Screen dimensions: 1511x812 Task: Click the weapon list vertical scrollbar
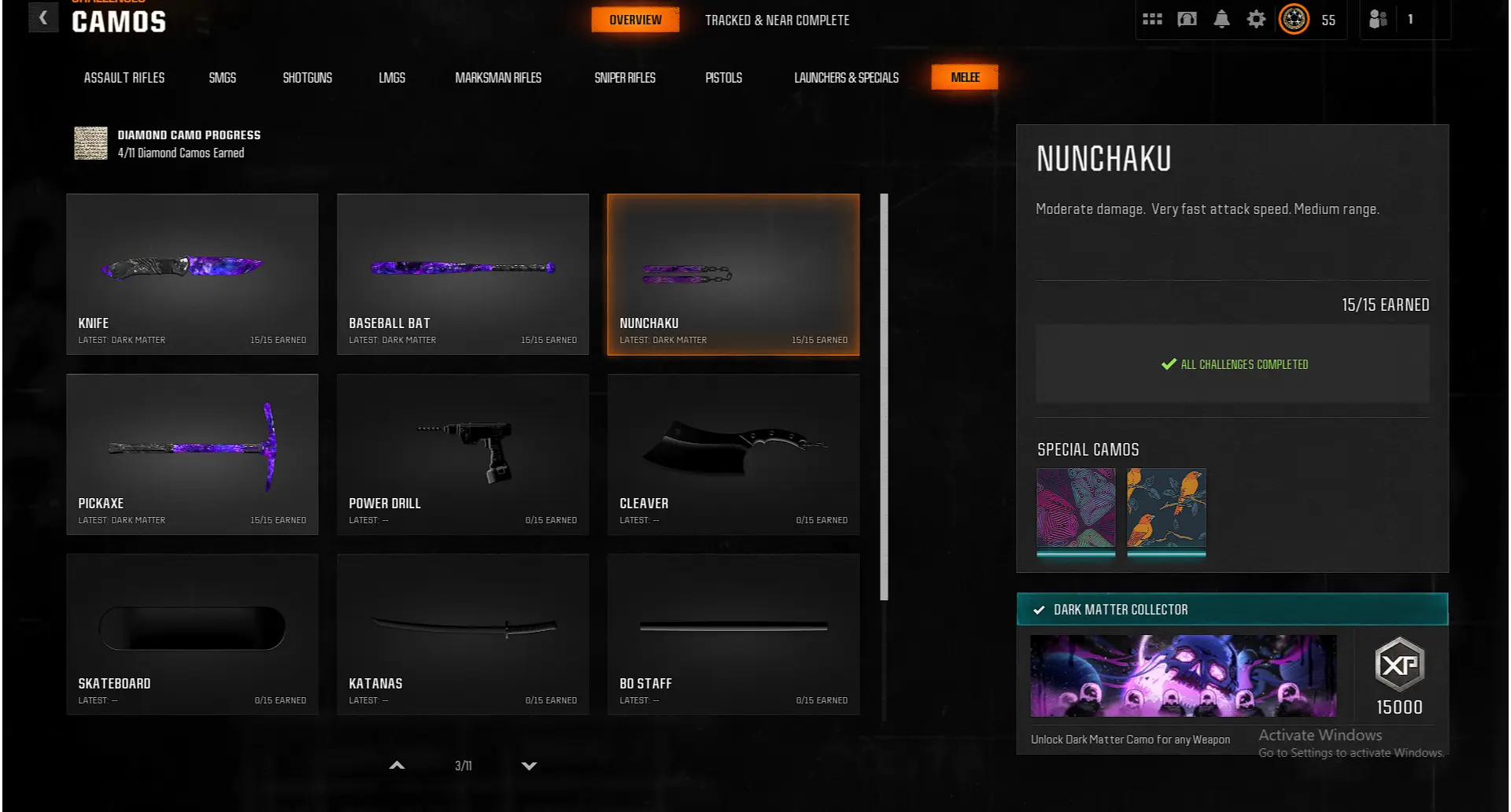click(x=884, y=397)
